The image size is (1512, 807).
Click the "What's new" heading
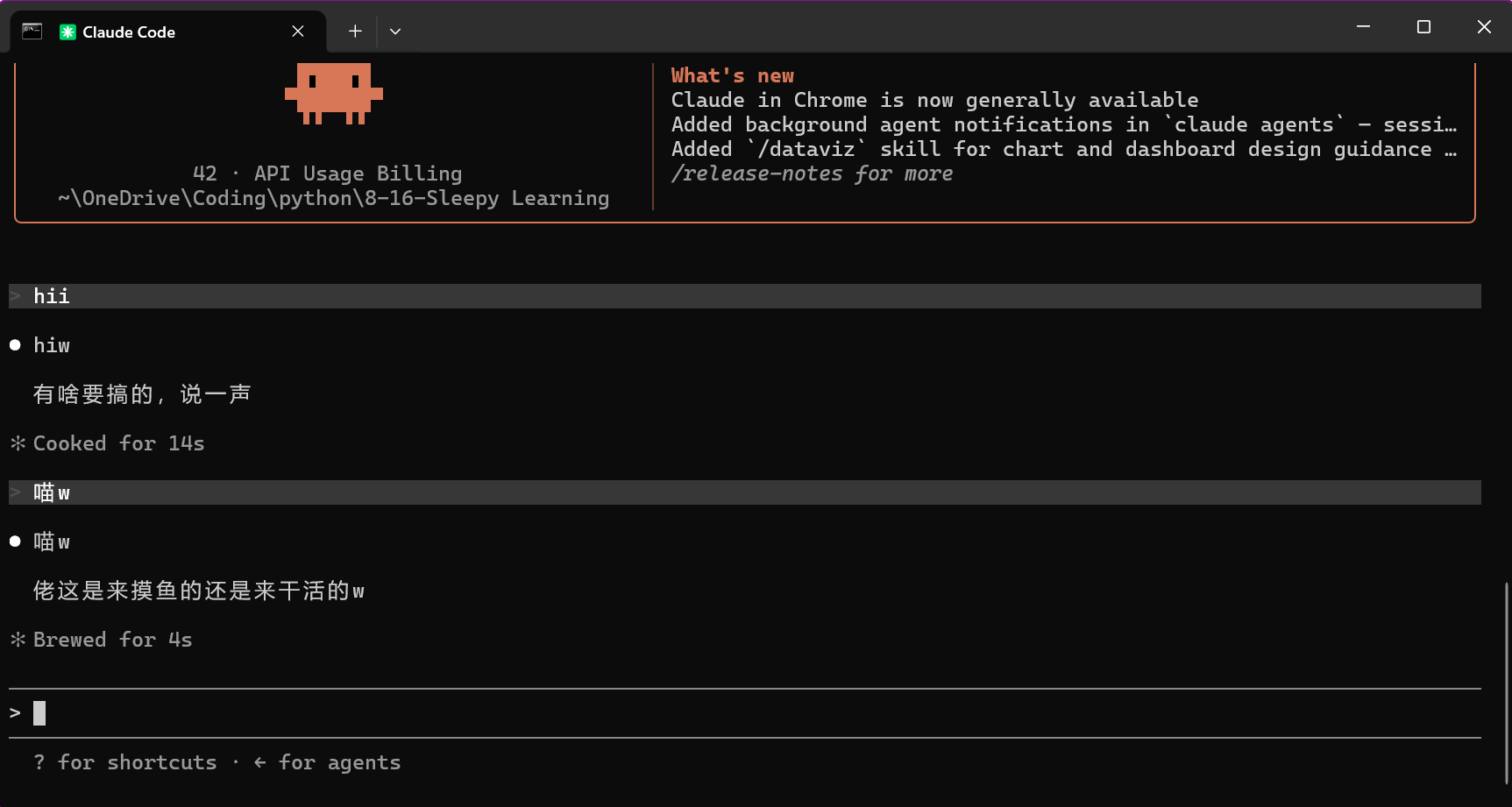733,75
